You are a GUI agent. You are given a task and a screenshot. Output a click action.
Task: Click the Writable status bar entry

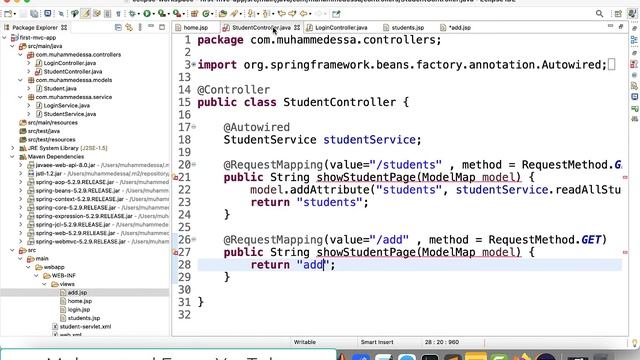(x=304, y=342)
